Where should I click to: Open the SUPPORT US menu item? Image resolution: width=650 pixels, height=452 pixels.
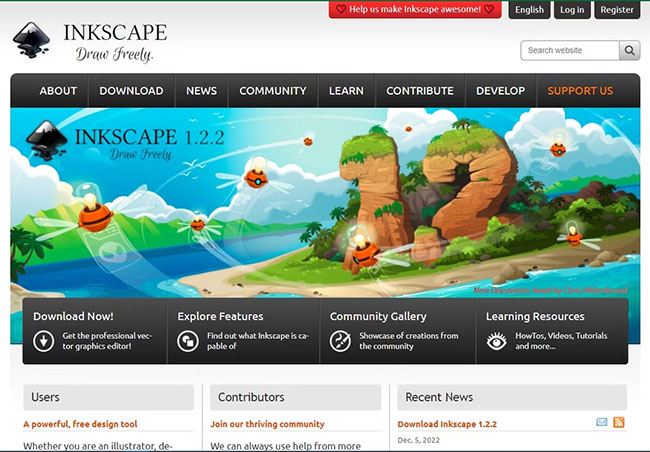tap(580, 91)
